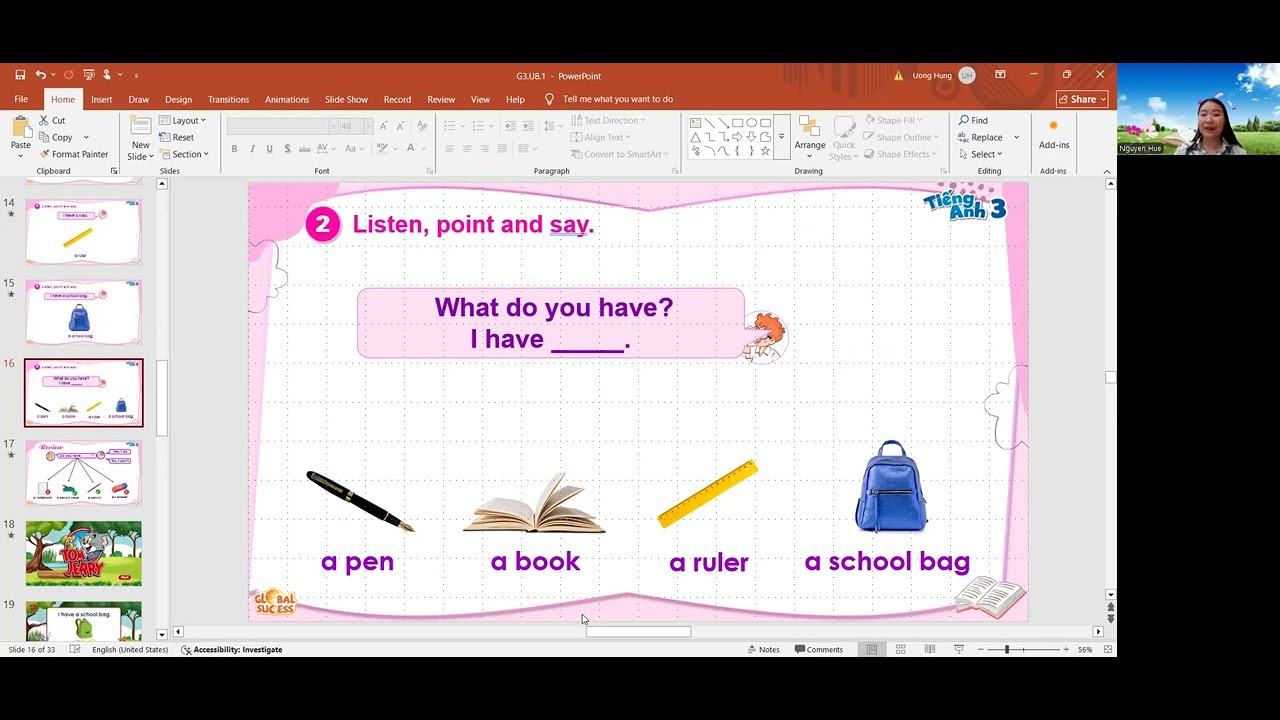The height and width of the screenshot is (720, 1280).
Task: Switch to the Animations tab
Action: click(x=287, y=99)
